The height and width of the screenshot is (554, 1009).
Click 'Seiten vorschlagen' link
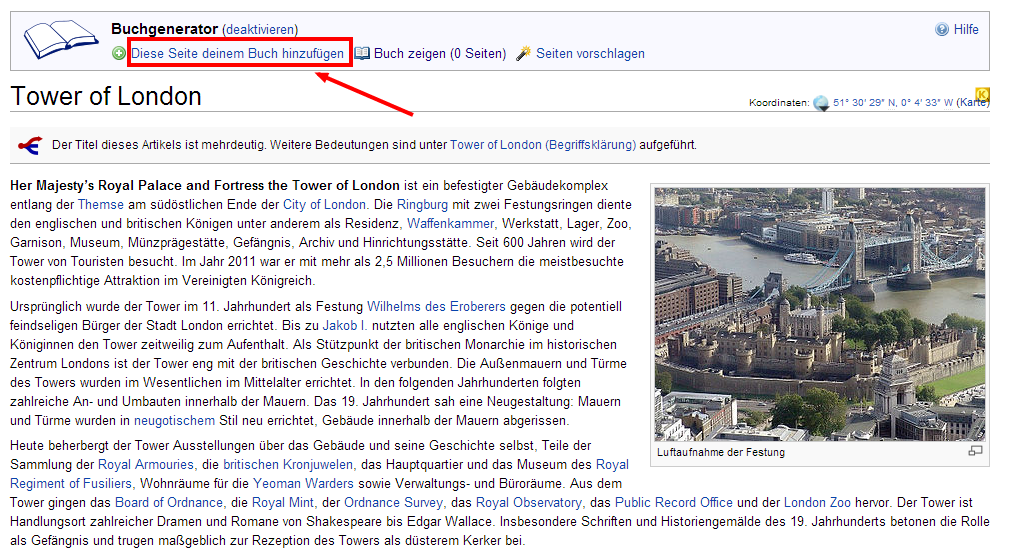590,53
